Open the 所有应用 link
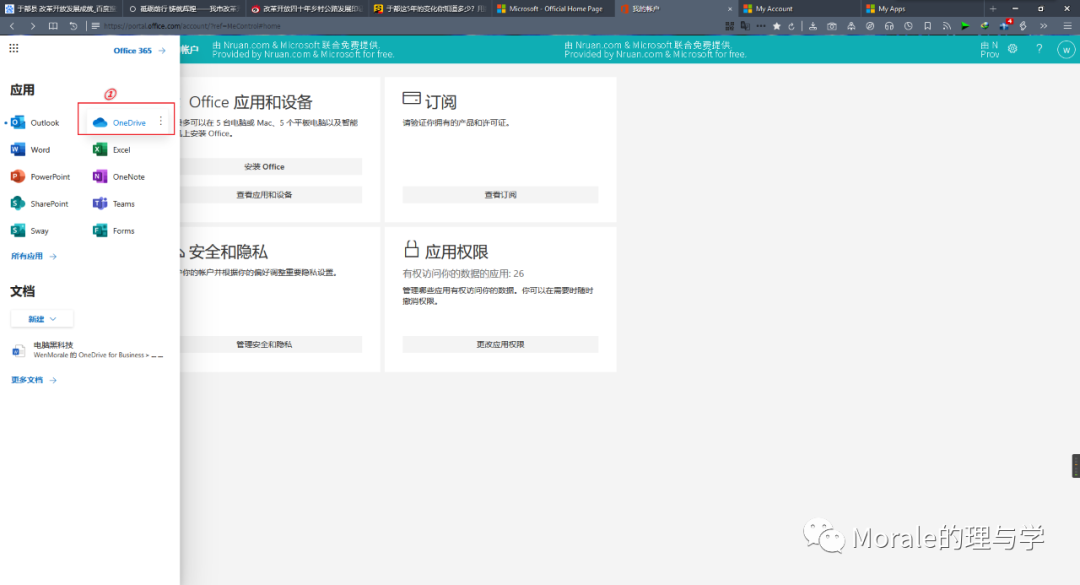The image size is (1080, 585). [x=34, y=256]
